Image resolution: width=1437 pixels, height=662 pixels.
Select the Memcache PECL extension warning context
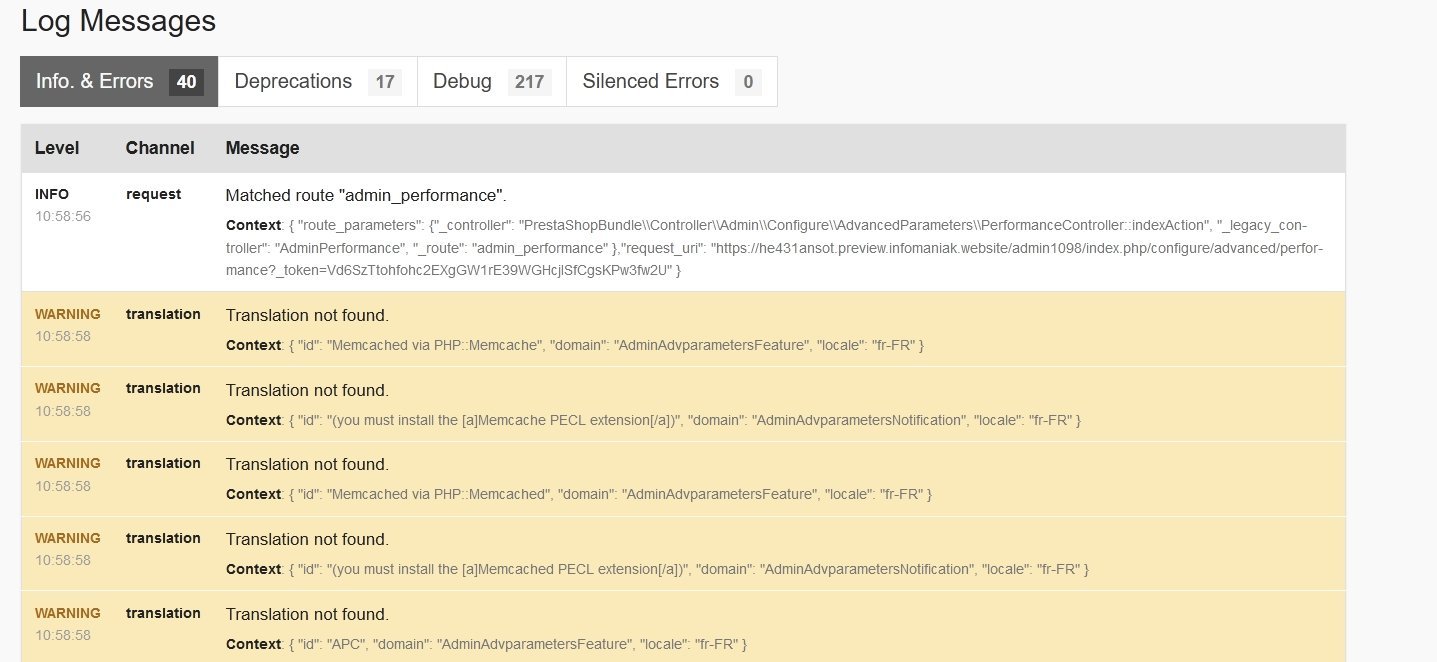point(653,420)
